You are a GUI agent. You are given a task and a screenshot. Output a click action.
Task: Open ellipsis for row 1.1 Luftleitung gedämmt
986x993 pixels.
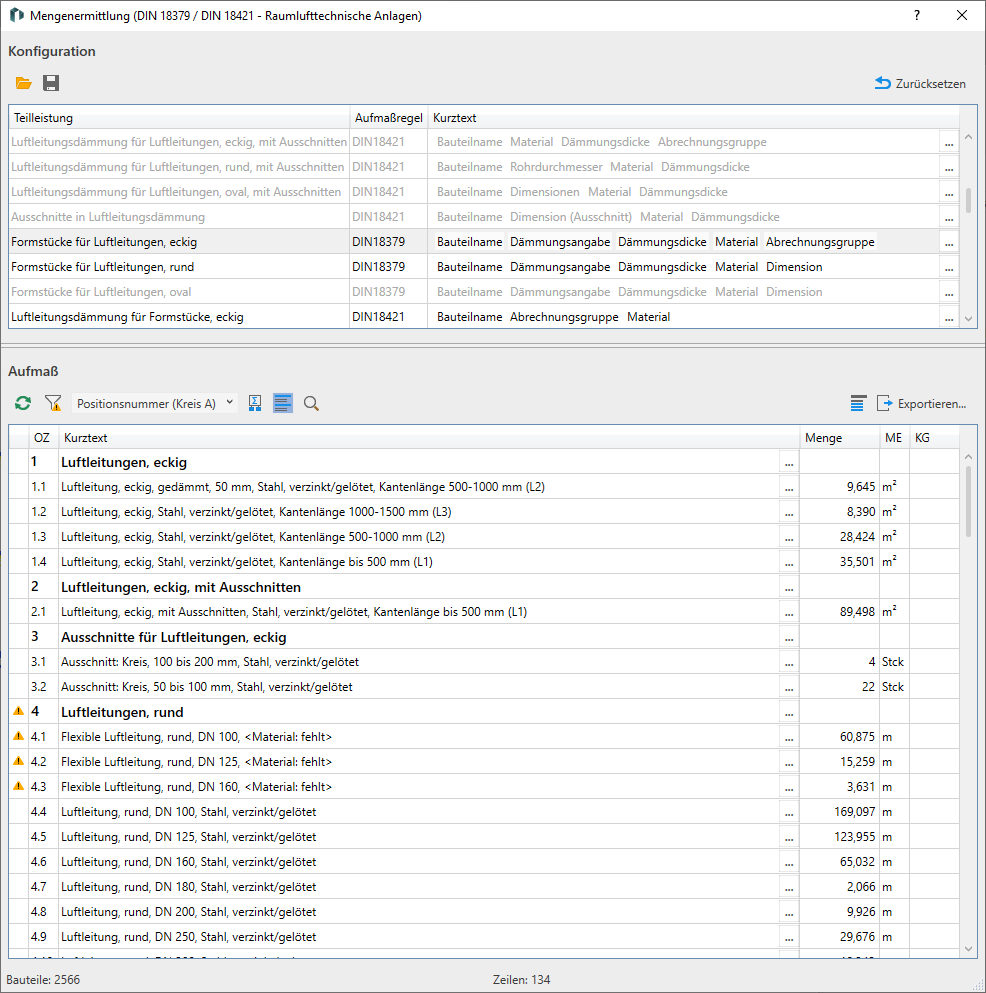pyautogui.click(x=789, y=488)
